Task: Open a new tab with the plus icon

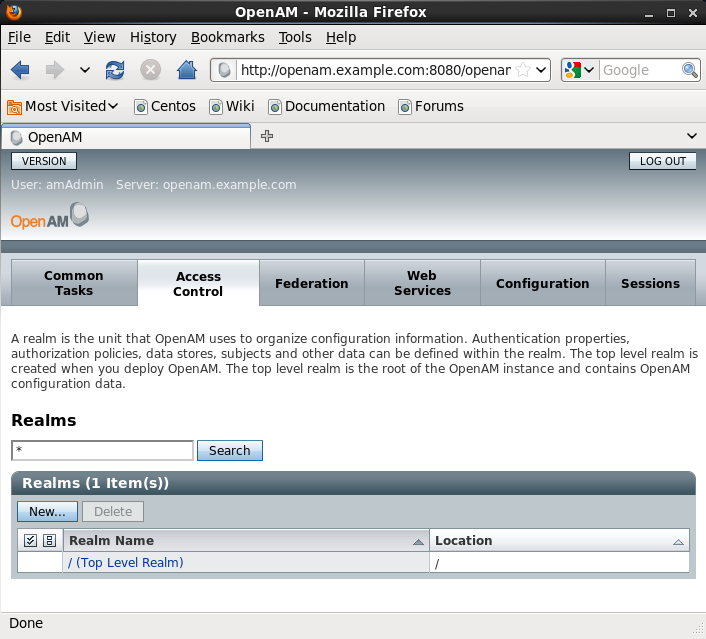Action: click(x=267, y=136)
